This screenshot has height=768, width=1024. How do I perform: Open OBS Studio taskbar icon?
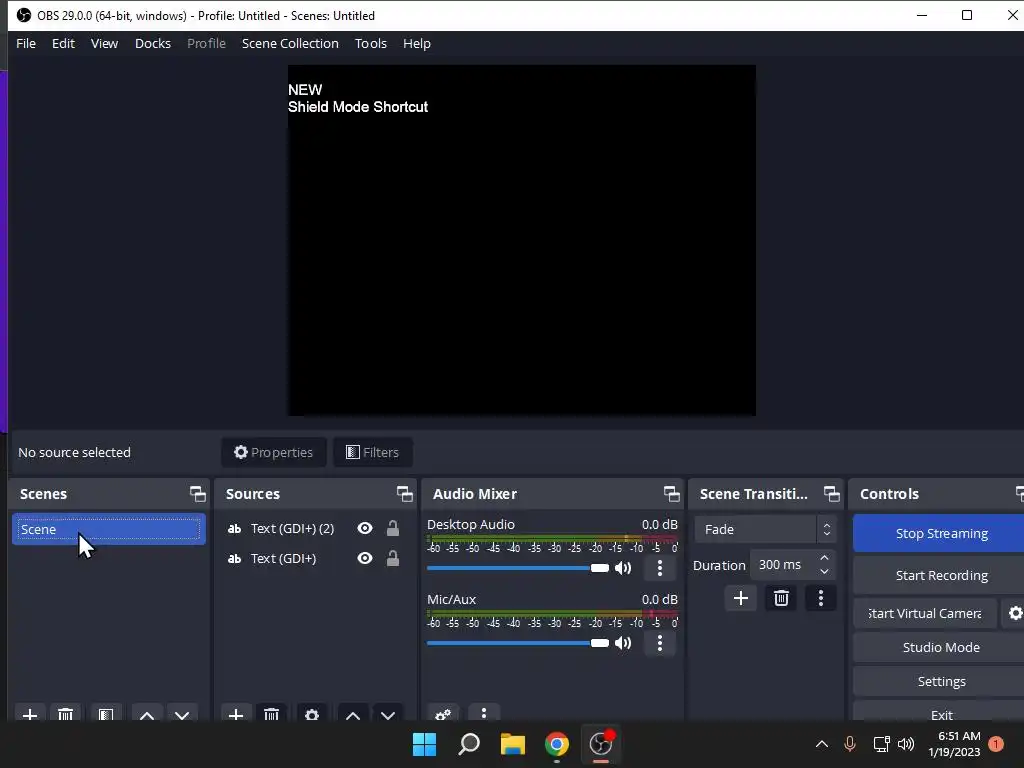(601, 744)
